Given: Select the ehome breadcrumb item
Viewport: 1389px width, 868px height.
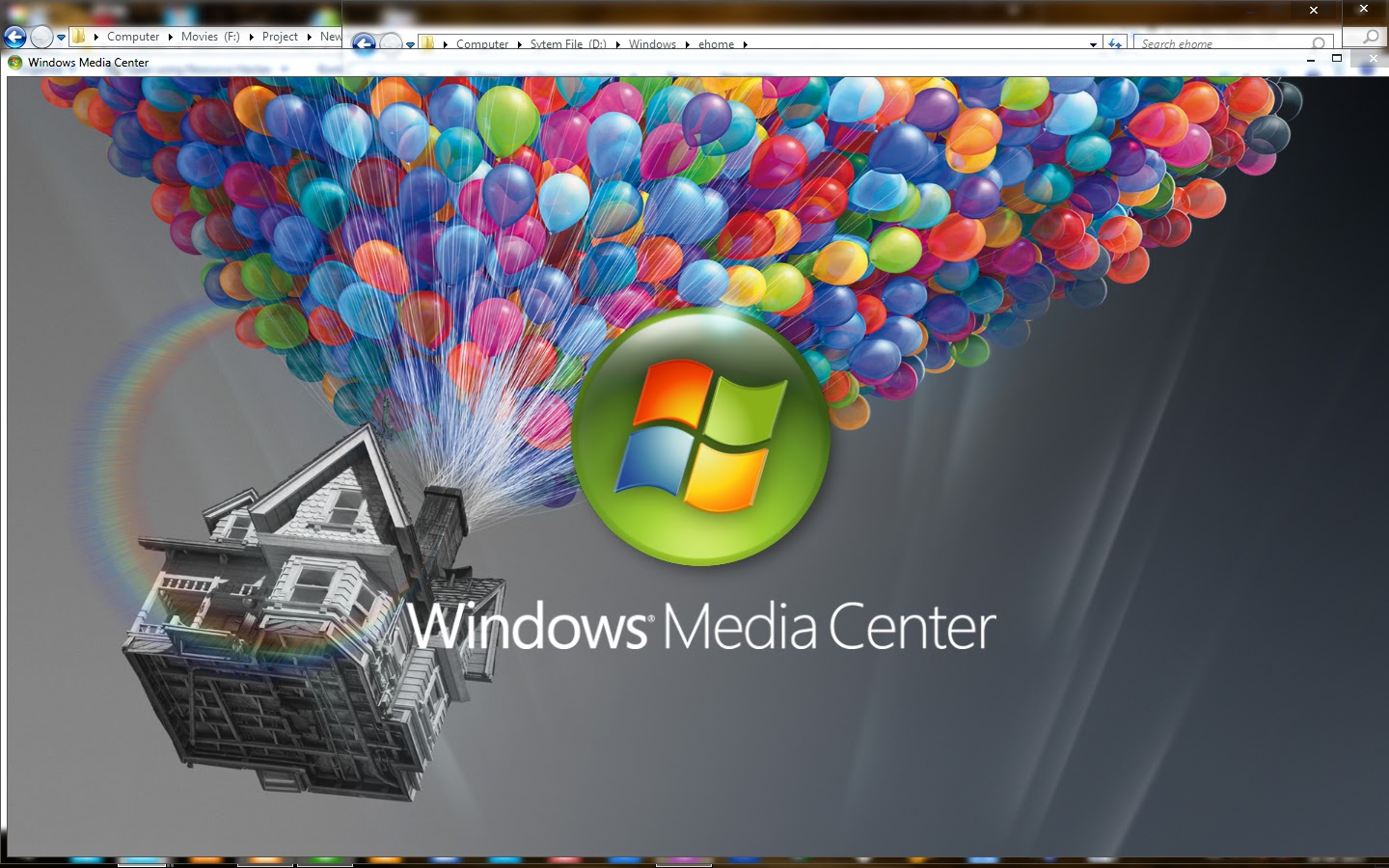Looking at the screenshot, I should click(716, 43).
